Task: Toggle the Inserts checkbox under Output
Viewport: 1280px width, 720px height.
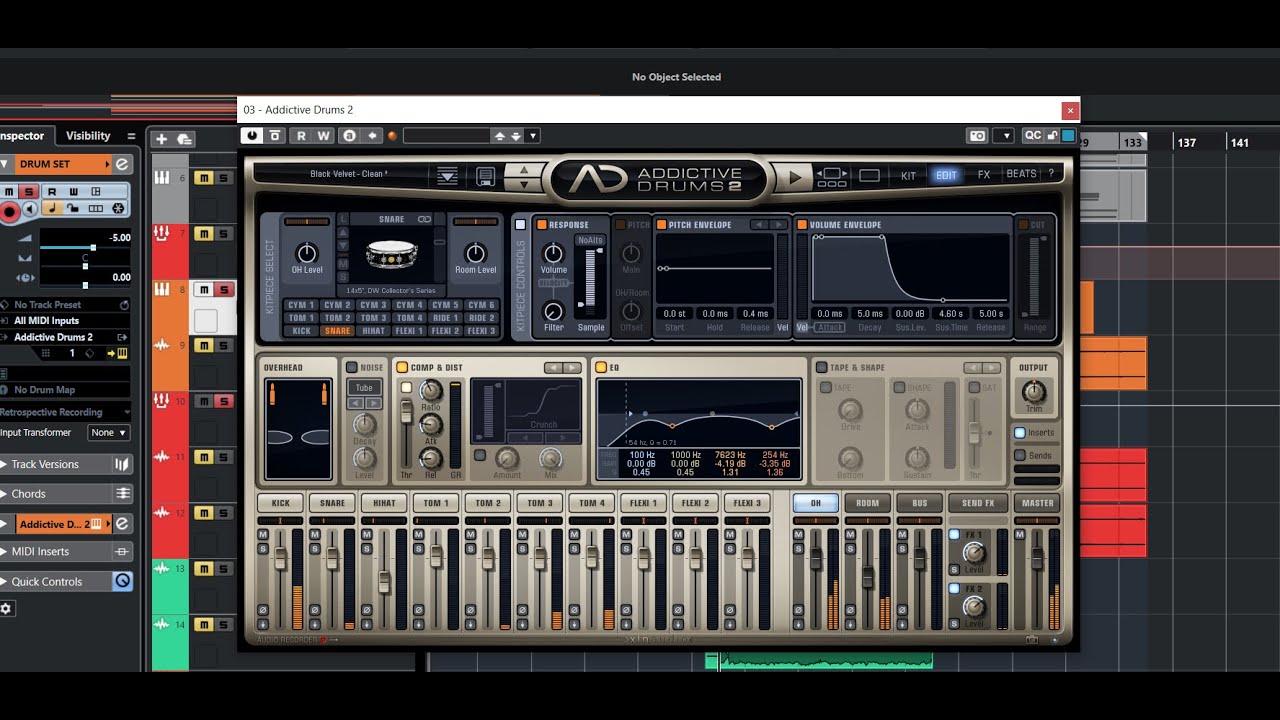Action: coord(1019,433)
